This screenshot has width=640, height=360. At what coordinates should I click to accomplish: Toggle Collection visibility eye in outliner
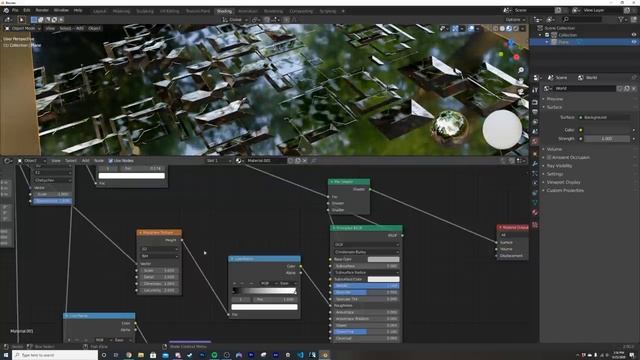[633, 35]
